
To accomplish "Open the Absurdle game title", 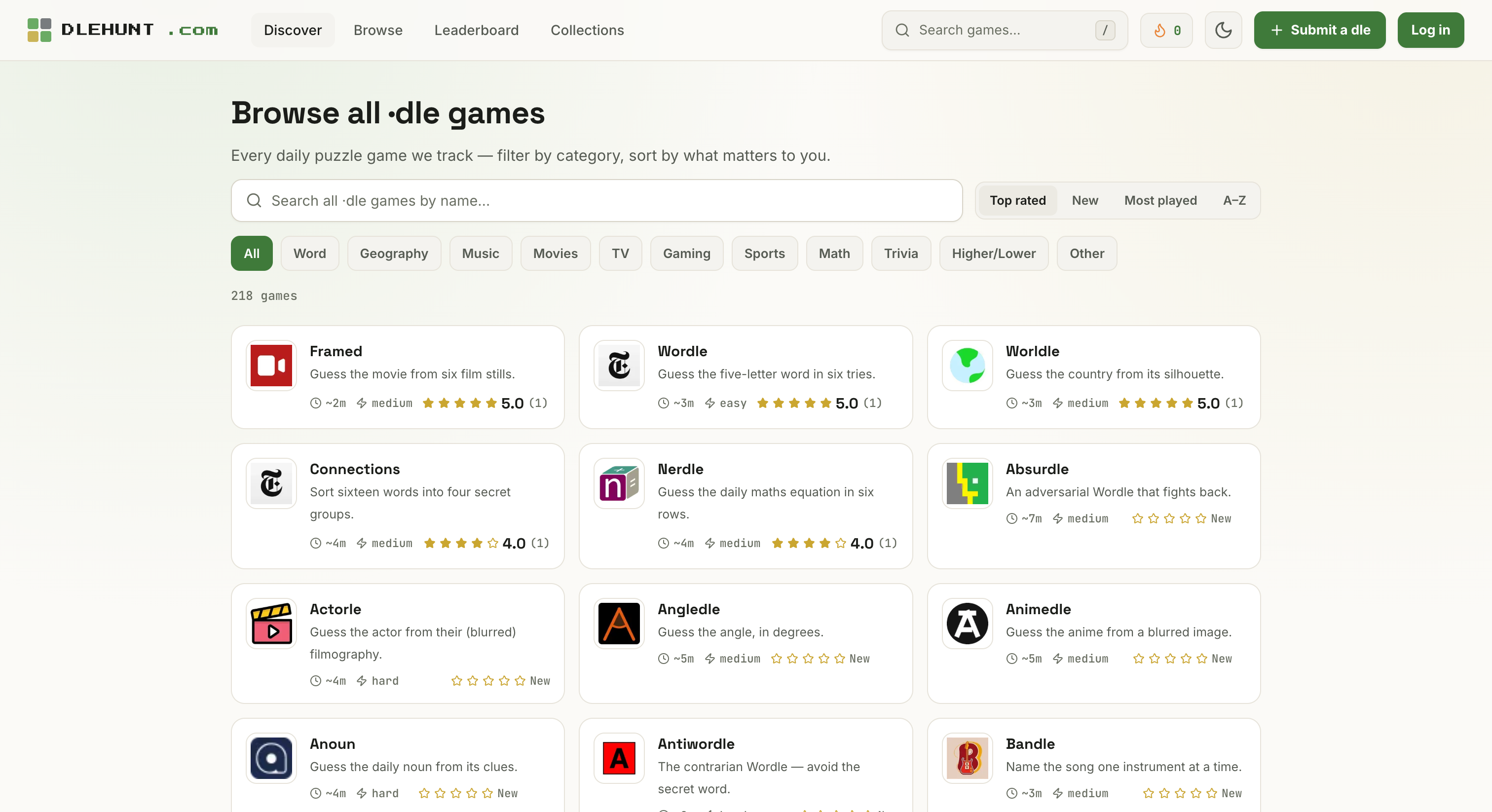I will [1037, 469].
